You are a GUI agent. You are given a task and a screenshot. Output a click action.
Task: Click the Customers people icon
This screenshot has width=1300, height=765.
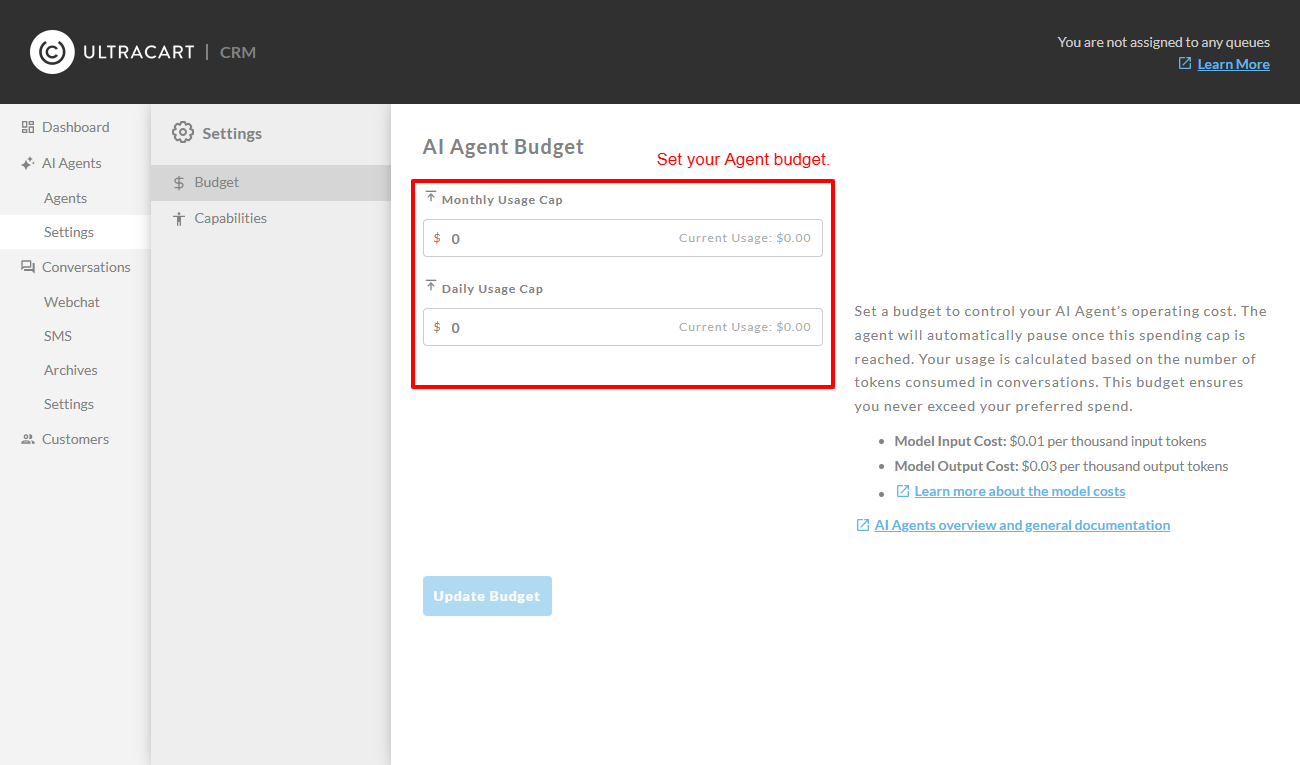click(28, 439)
